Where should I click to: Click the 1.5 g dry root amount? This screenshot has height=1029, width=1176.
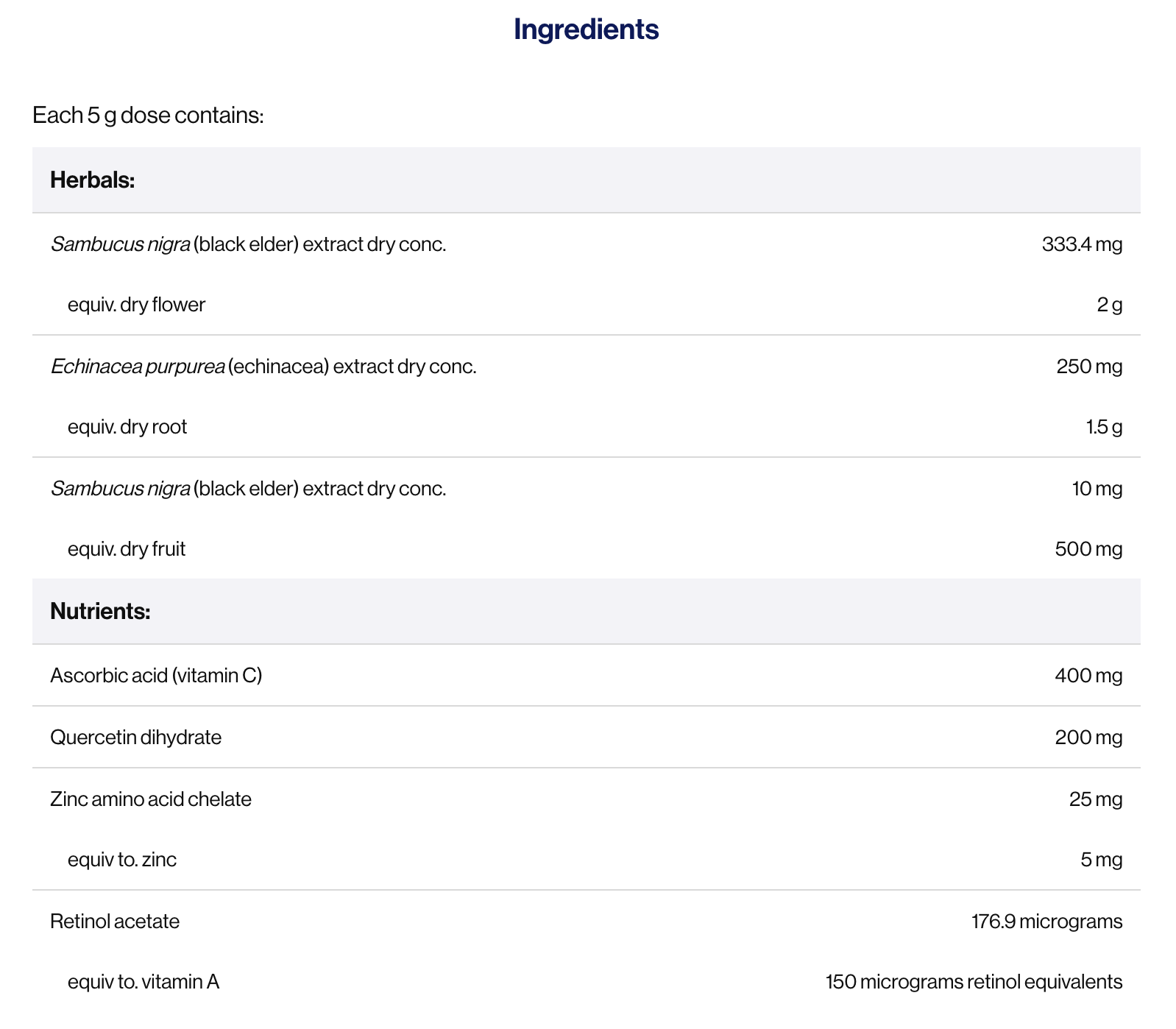tap(1104, 427)
